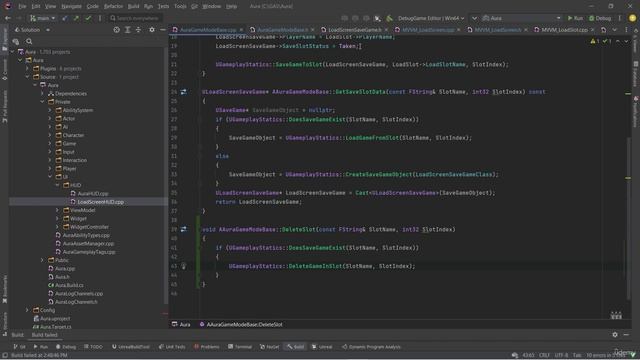This screenshot has height=360, width=640.
Task: Click the Build hammer icon in toolbar
Action: [389, 18]
